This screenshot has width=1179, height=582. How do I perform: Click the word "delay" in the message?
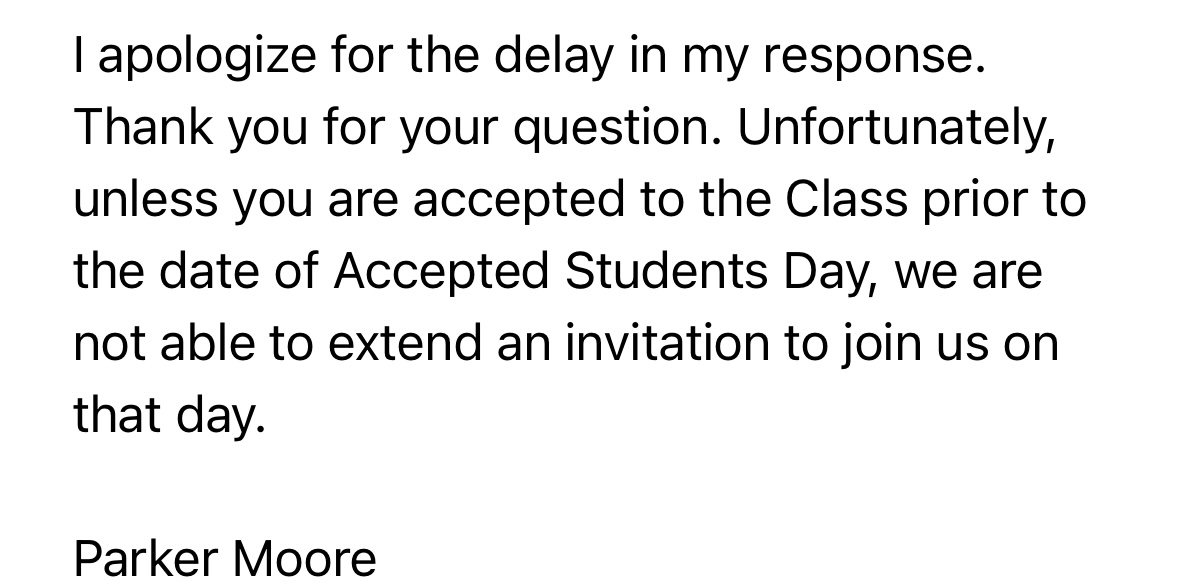tap(553, 57)
